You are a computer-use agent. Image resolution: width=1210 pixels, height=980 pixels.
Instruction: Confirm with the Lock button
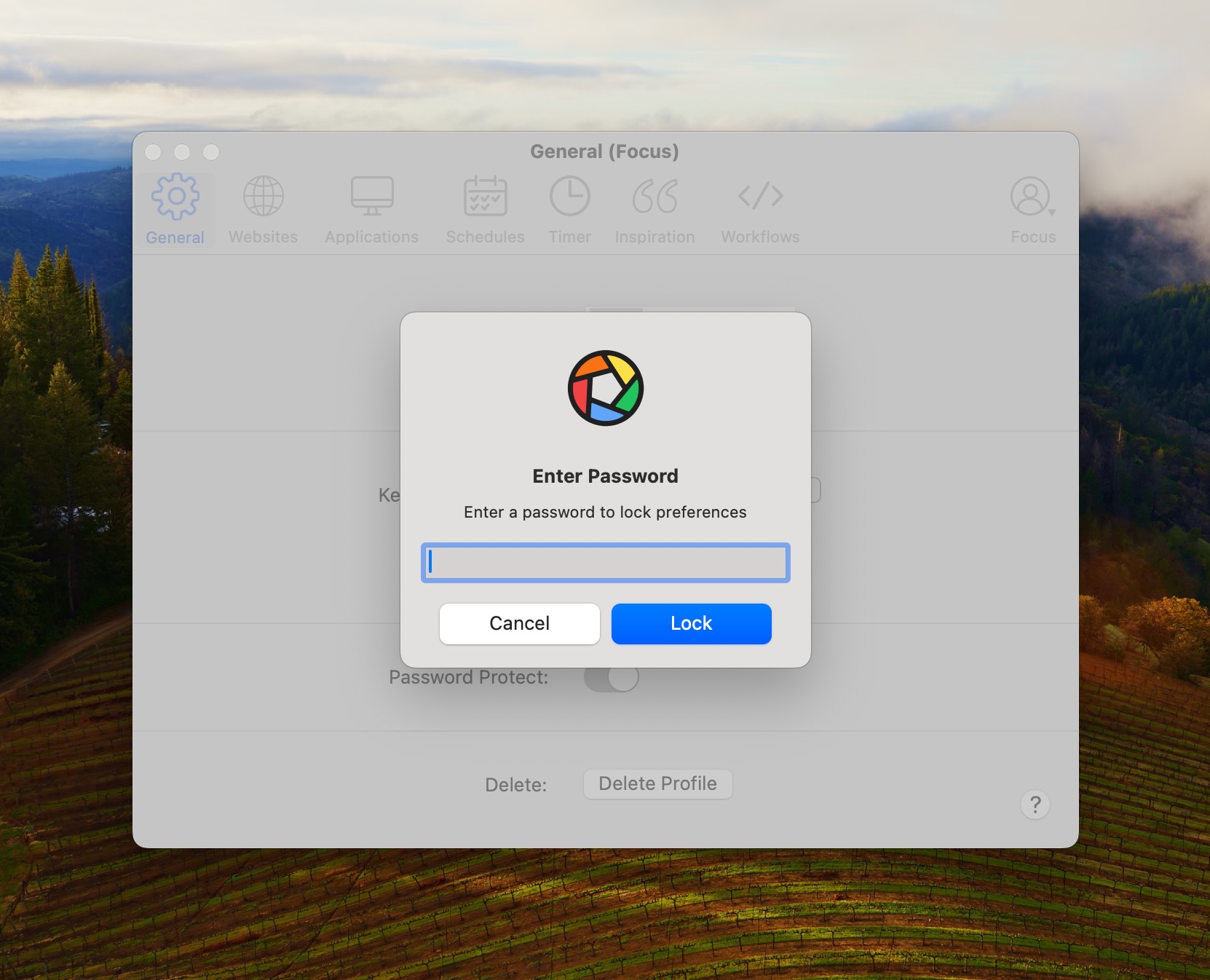coord(692,624)
